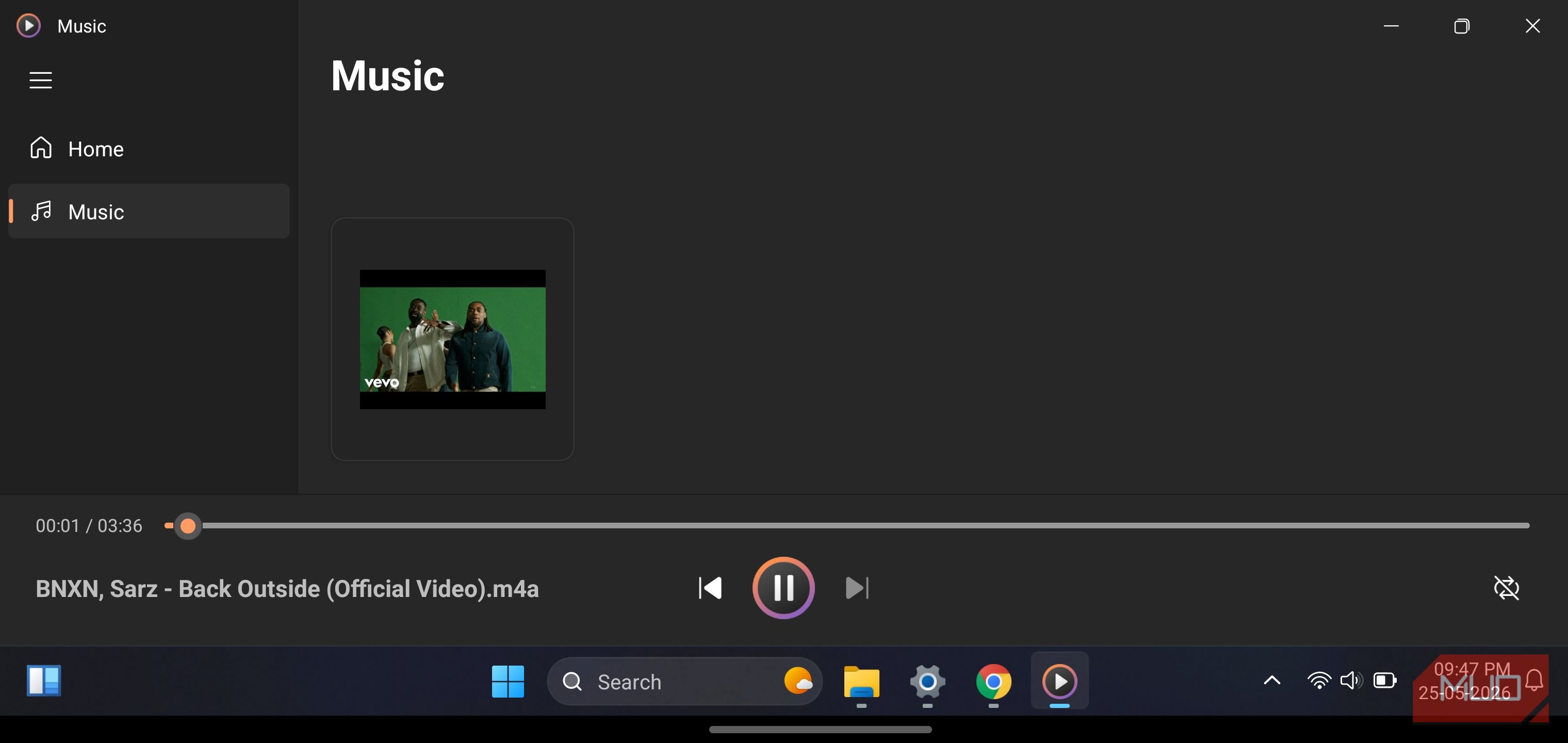Pause the playing track

click(x=783, y=588)
